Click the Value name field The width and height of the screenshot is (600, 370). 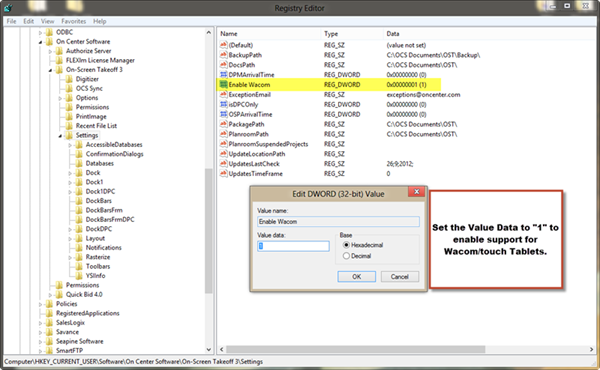tap(338, 222)
